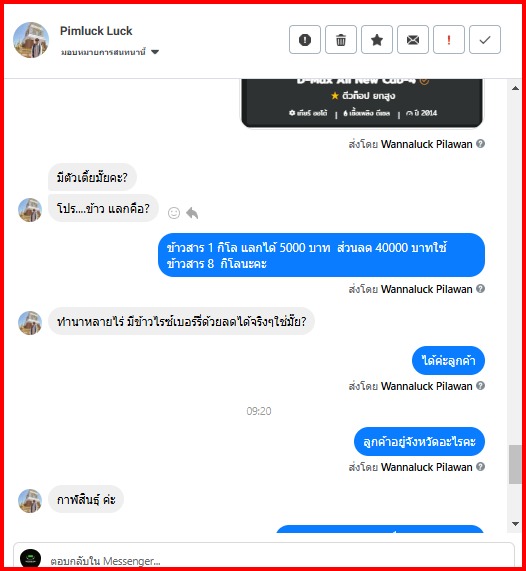Click the page avatar beside reply box
Screen dimensions: 526x571
click(31, 558)
